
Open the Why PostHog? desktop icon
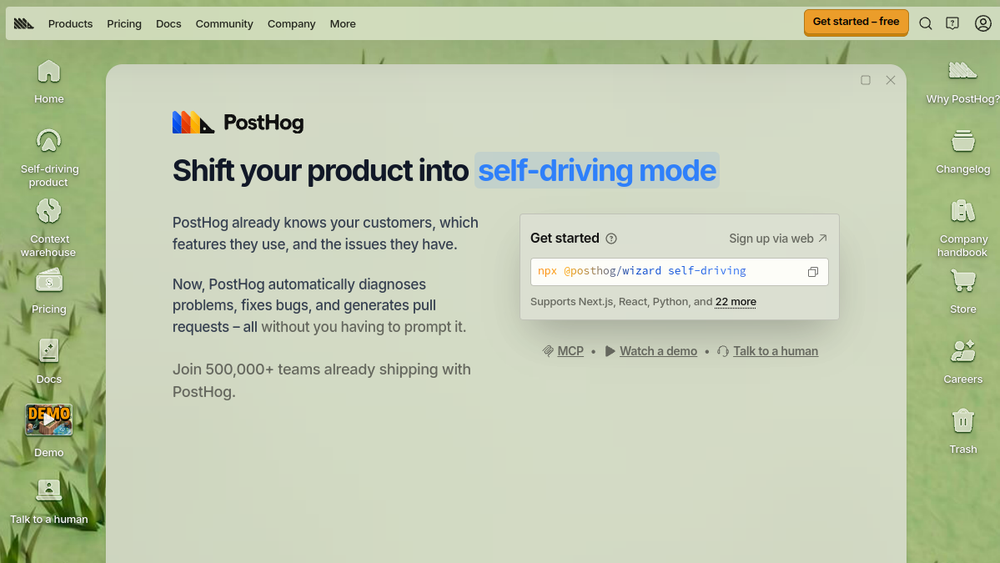point(963,82)
